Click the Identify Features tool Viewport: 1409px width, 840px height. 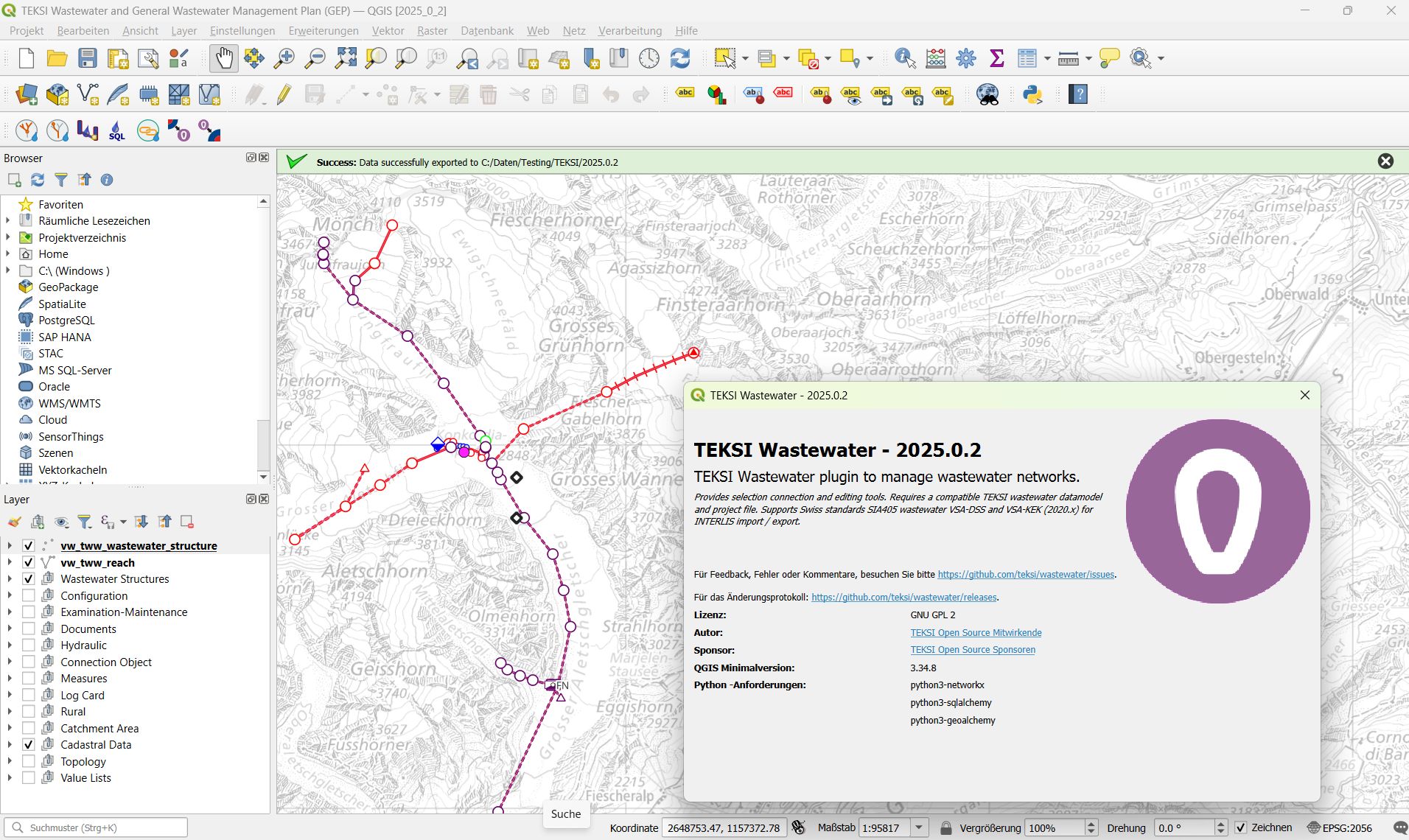904,58
